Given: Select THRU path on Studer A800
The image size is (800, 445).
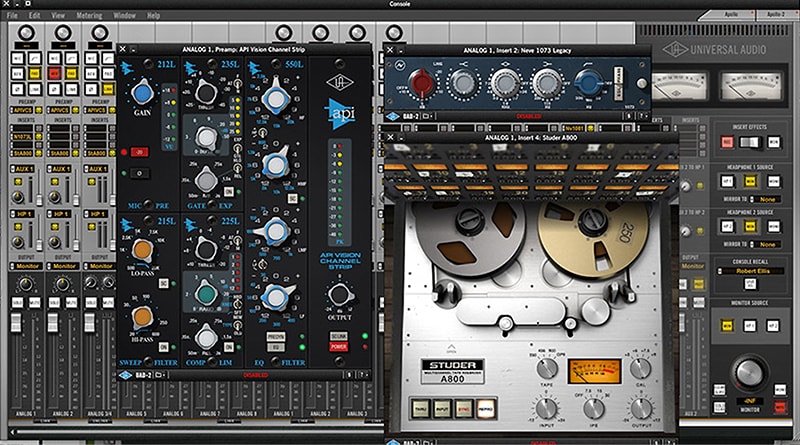Looking at the screenshot, I should point(421,409).
